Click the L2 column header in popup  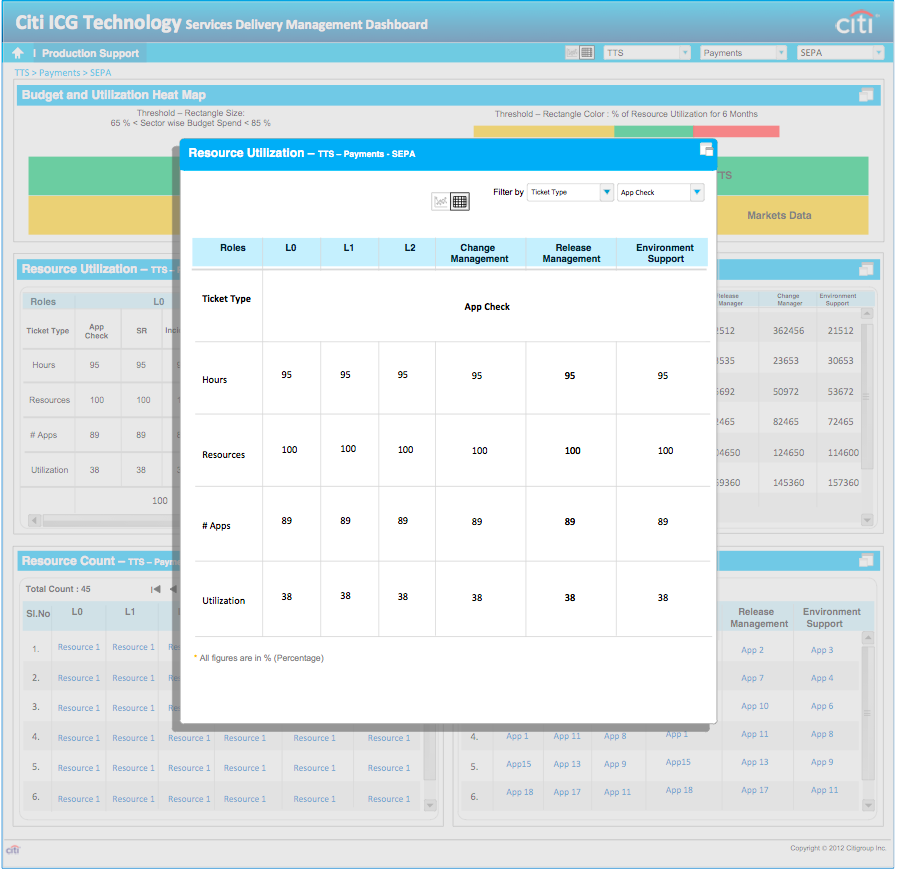[410, 248]
